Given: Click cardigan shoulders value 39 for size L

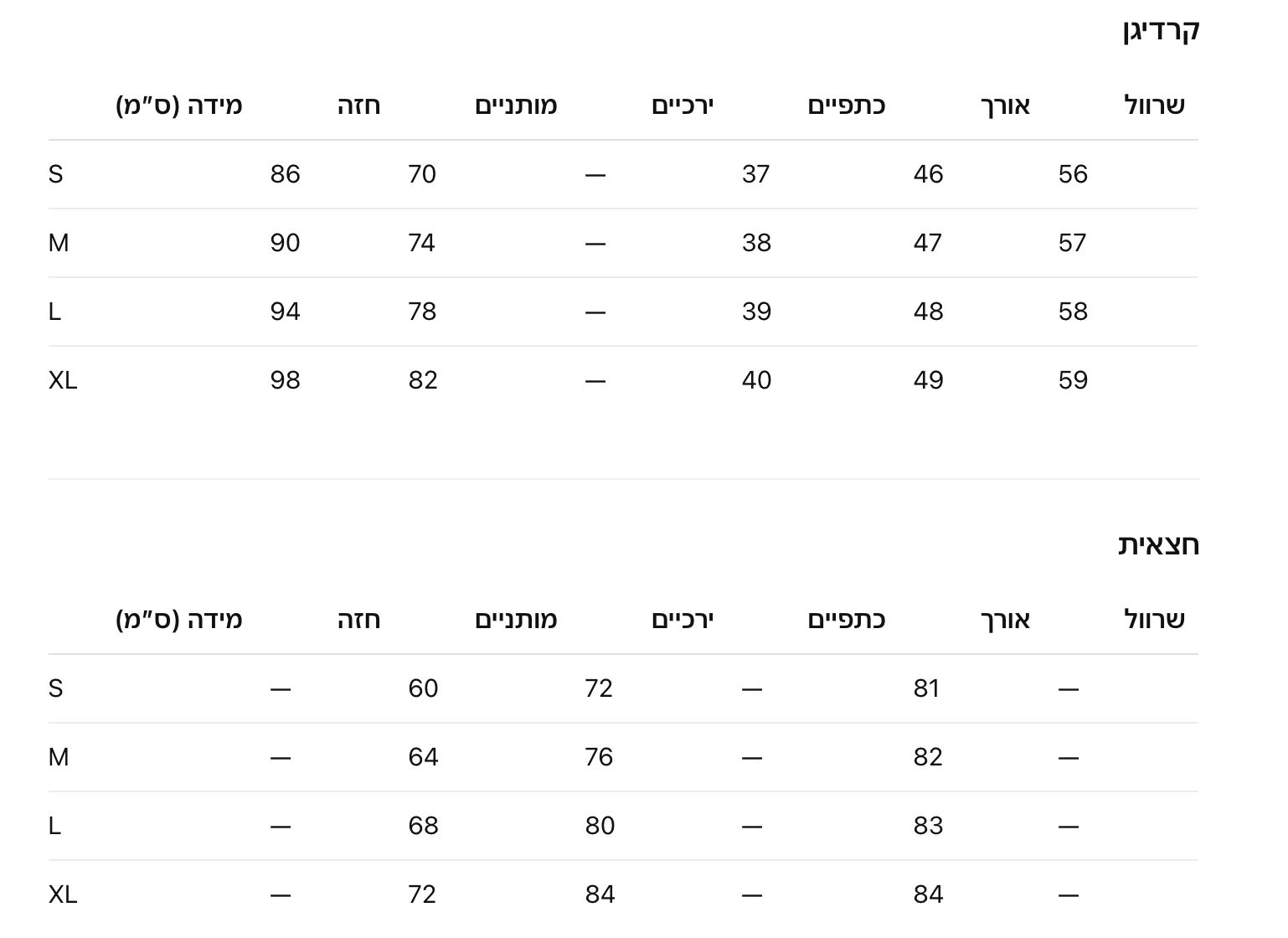Looking at the screenshot, I should [x=756, y=312].
